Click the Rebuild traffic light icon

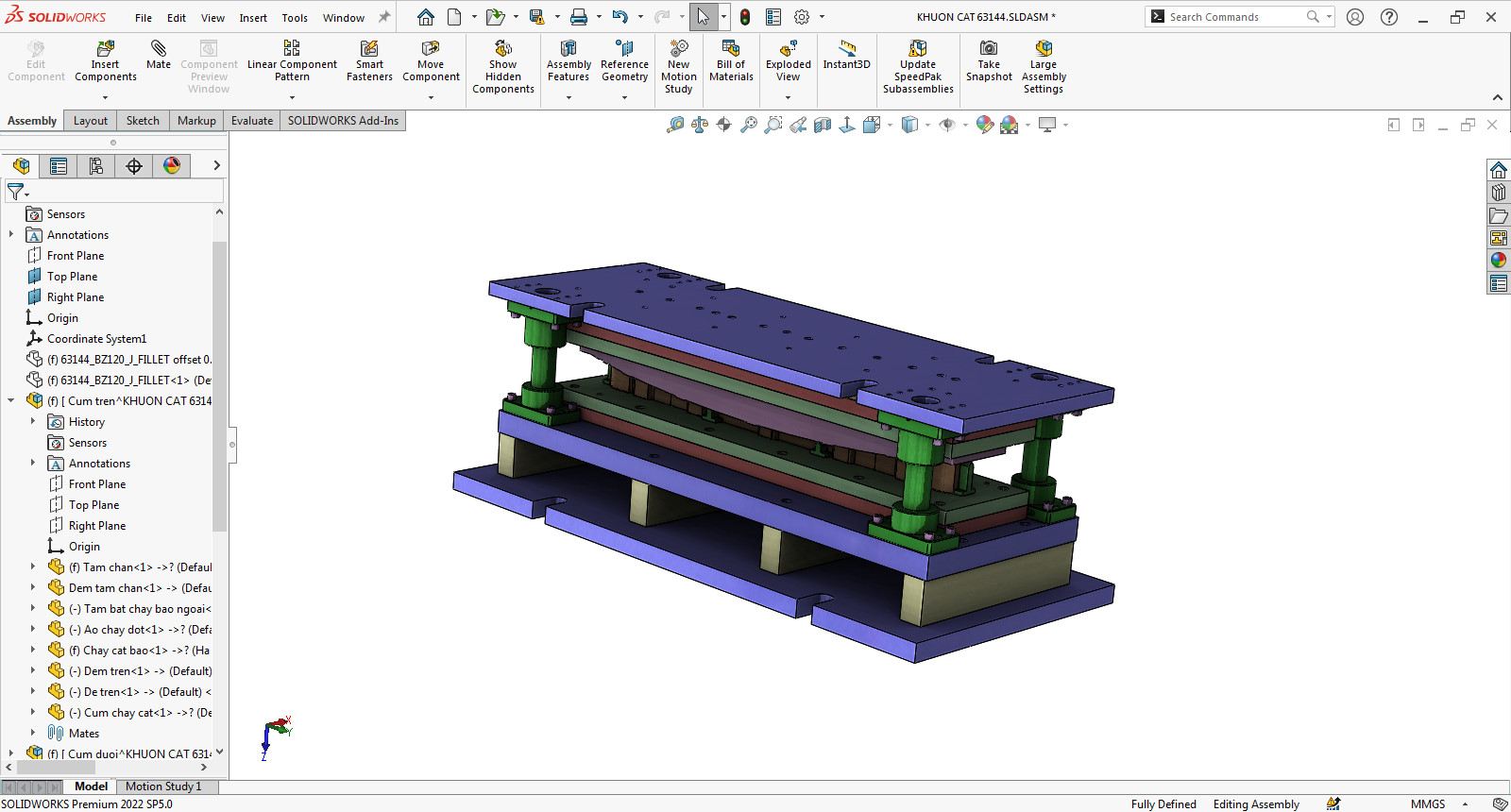pos(745,17)
